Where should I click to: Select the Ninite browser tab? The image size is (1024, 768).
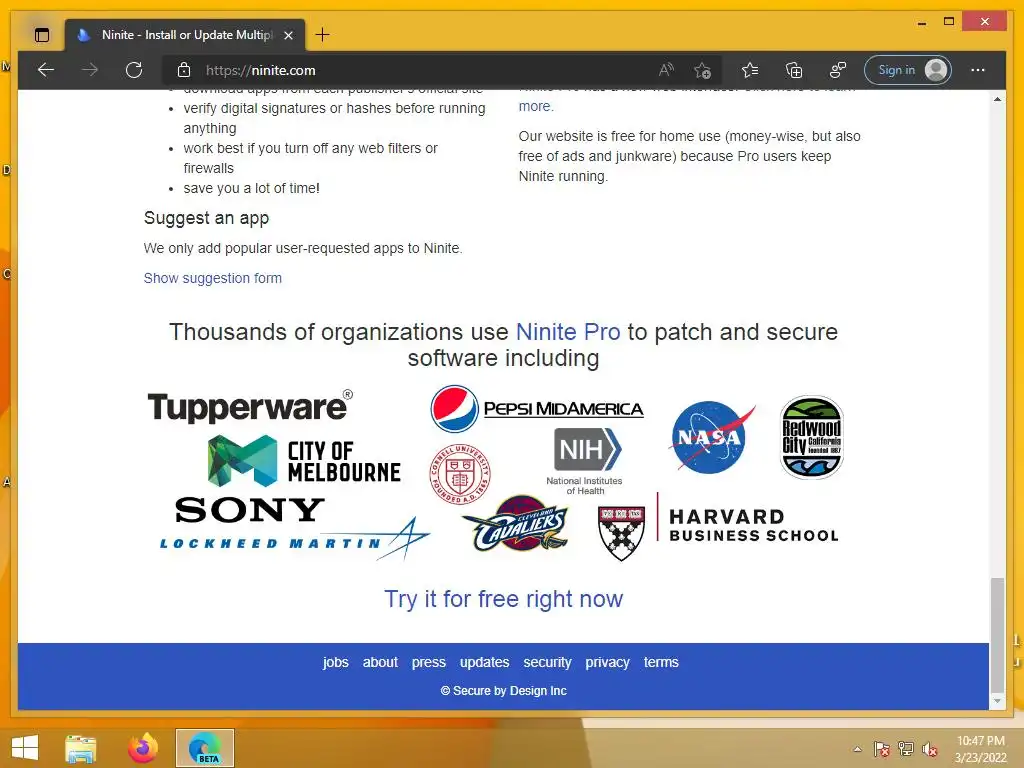coord(185,35)
